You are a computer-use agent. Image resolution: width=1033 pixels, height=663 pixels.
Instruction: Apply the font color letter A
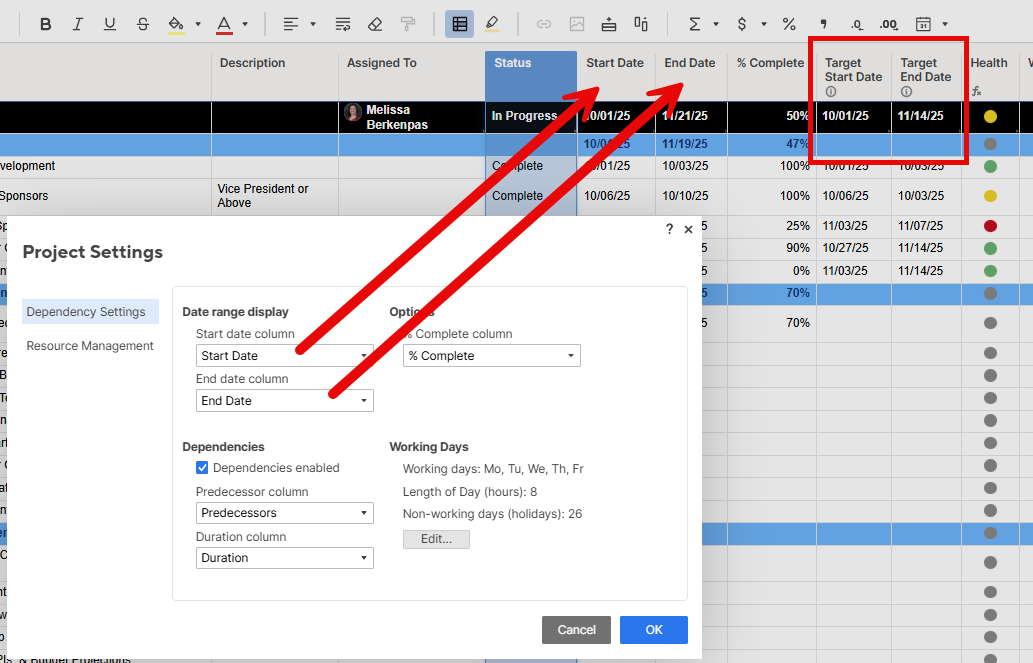click(224, 24)
